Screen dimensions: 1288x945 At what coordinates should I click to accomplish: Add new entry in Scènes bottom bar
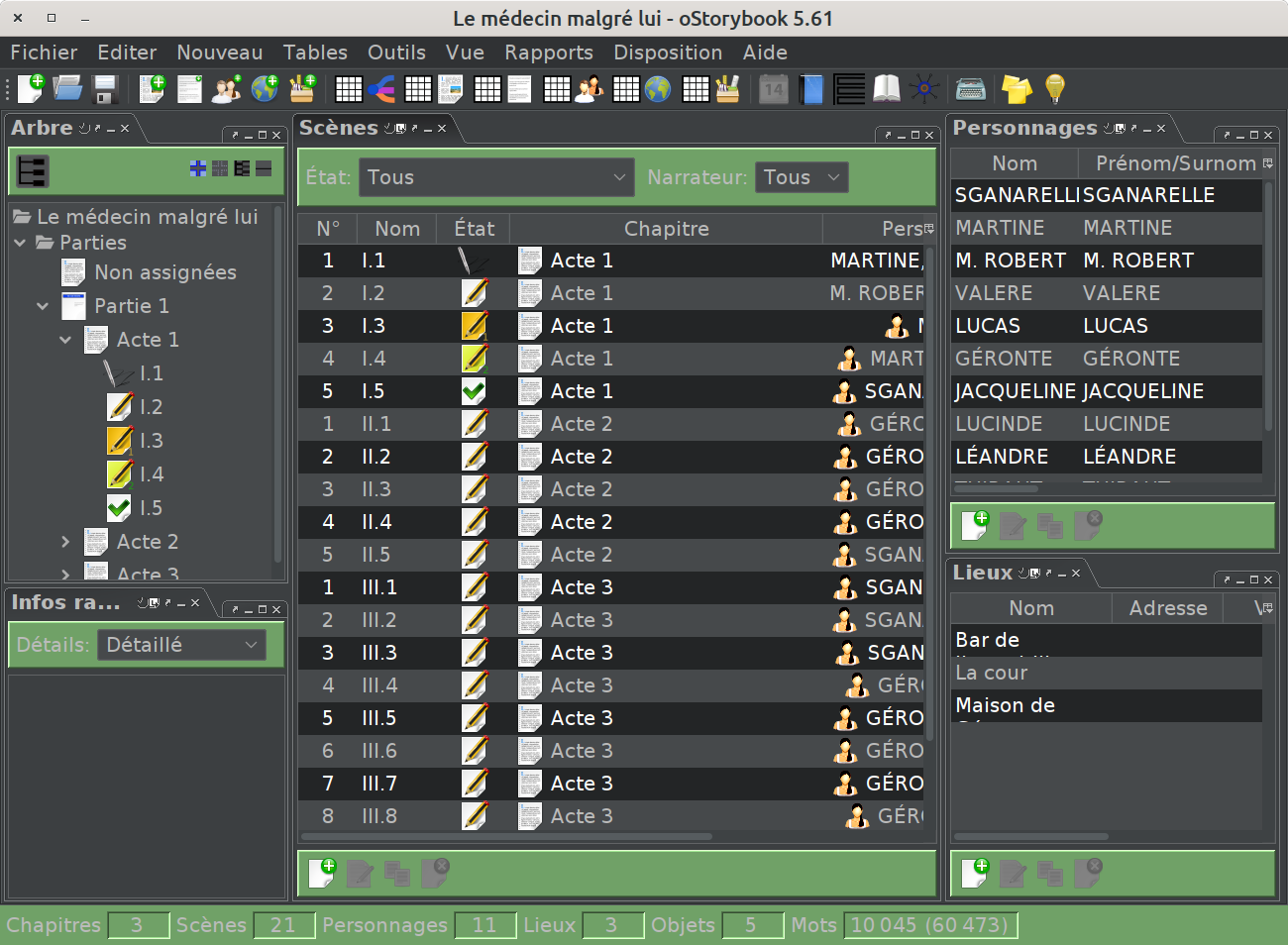click(323, 873)
